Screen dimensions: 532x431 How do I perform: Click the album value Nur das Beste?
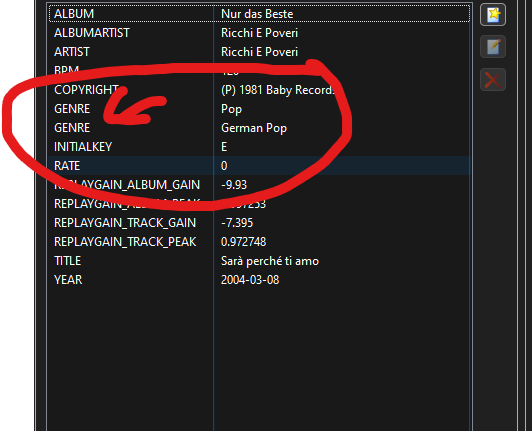[257, 14]
